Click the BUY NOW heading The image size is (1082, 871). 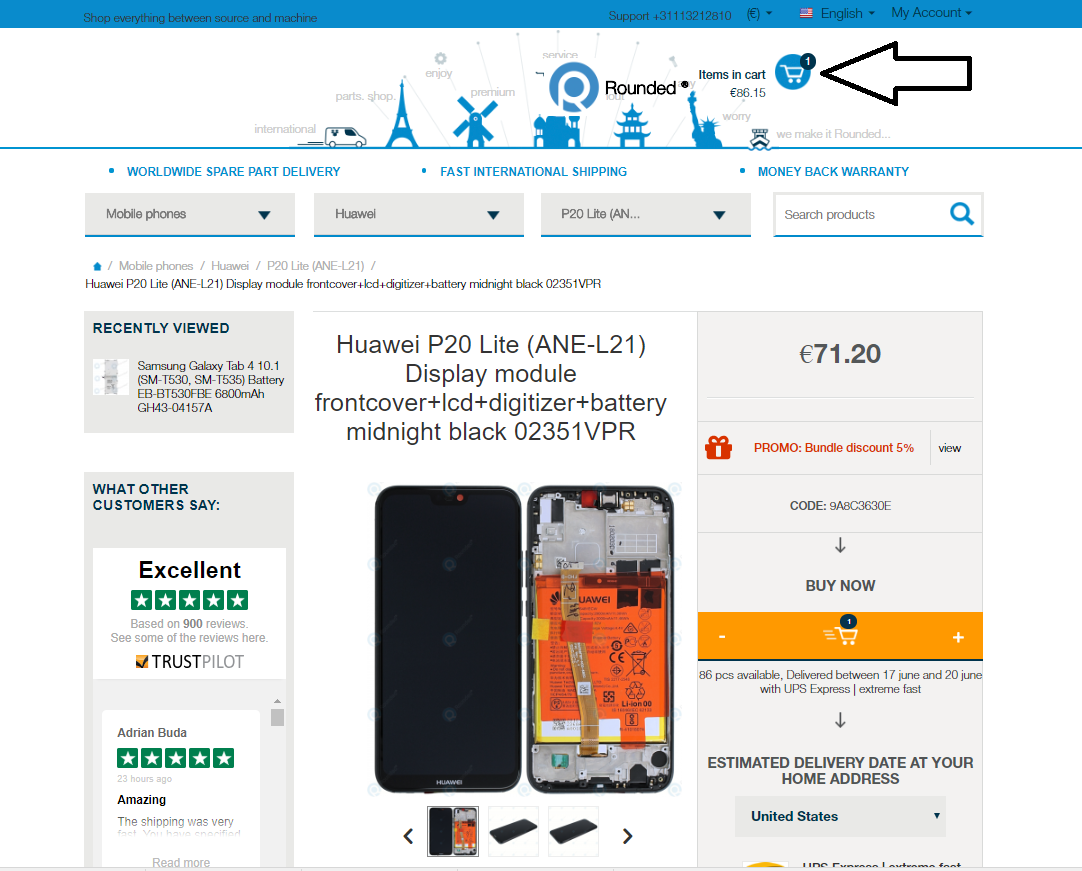(x=840, y=586)
